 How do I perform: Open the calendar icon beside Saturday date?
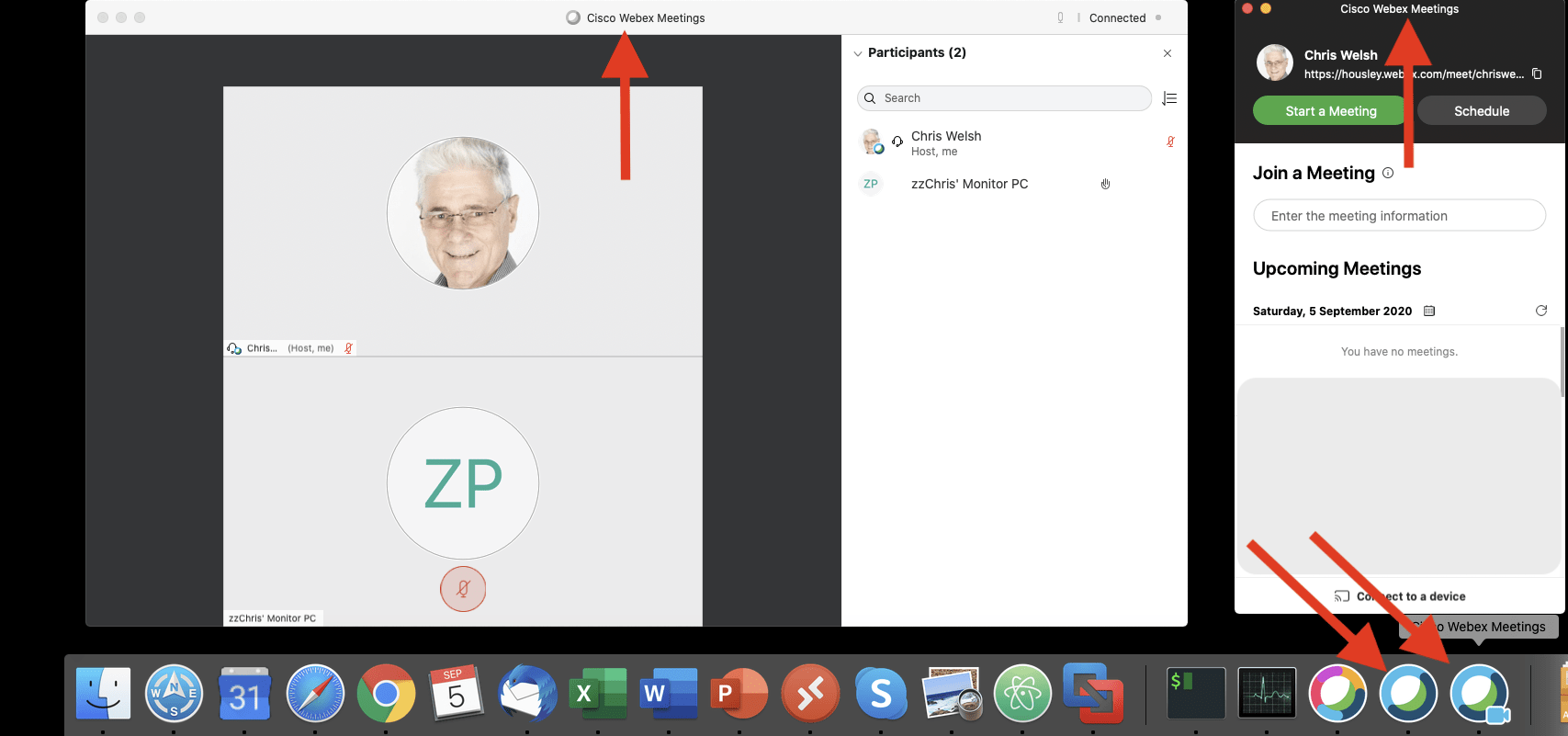1429,311
